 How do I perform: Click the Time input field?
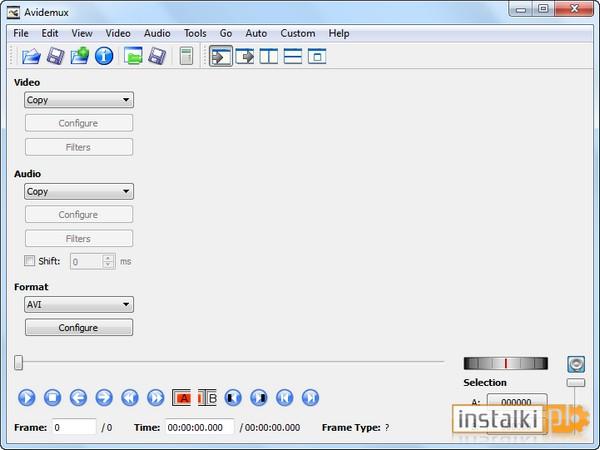(199, 427)
